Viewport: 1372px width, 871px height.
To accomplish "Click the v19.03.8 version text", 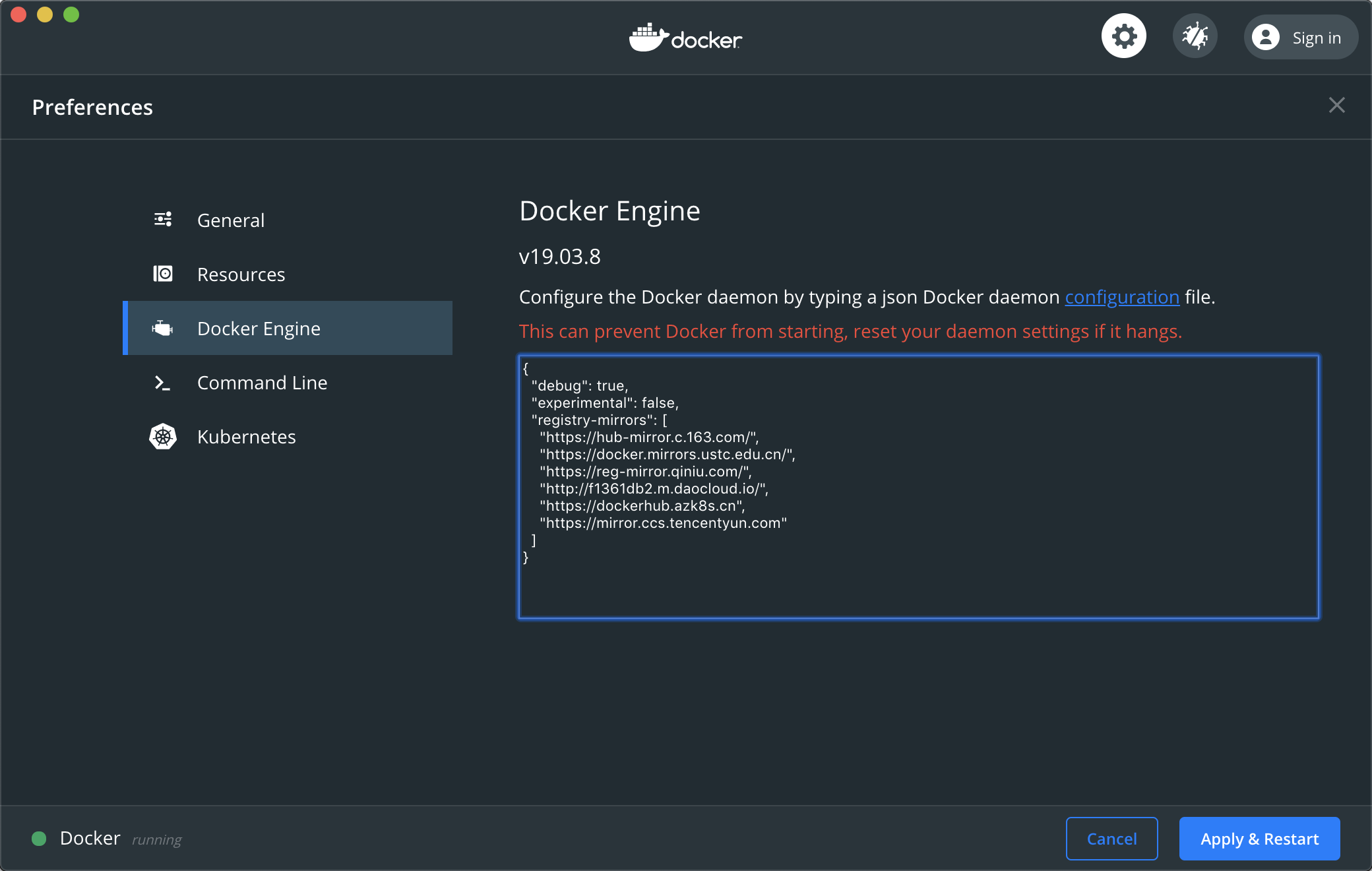I will [x=560, y=257].
